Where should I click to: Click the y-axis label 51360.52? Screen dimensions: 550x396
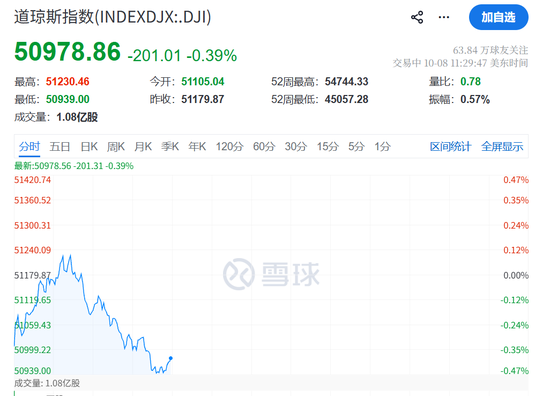[32, 200]
